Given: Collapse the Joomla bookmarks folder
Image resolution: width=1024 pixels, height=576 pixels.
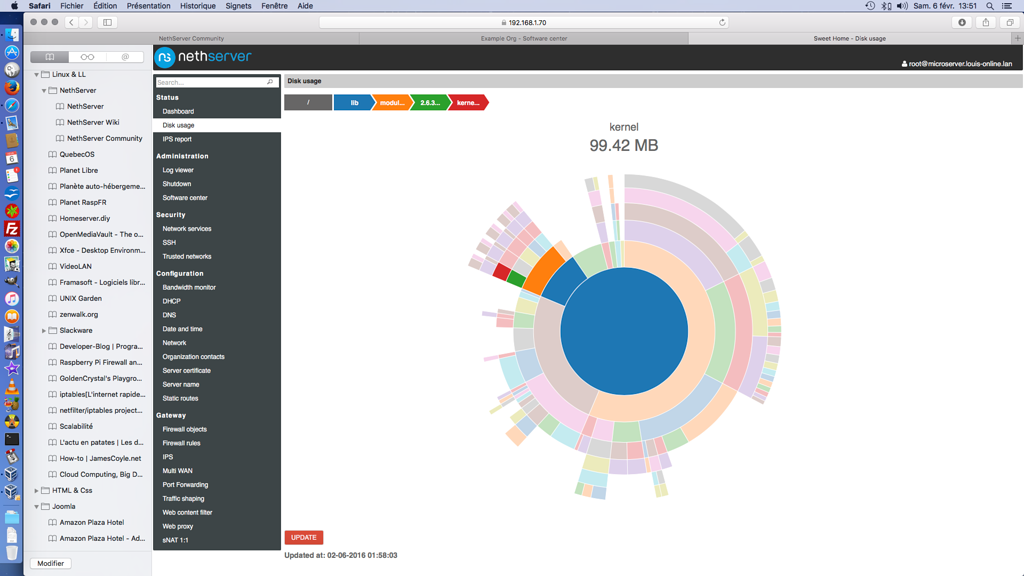Looking at the screenshot, I should [37, 507].
